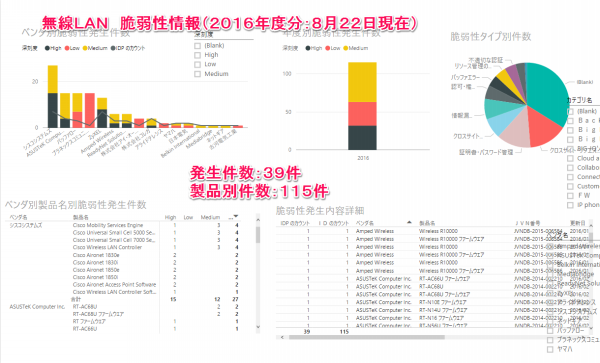The height and width of the screenshot is (363, 600).
Task: Click the down arrow of the vendor product table scrollbar
Action: coord(258,327)
